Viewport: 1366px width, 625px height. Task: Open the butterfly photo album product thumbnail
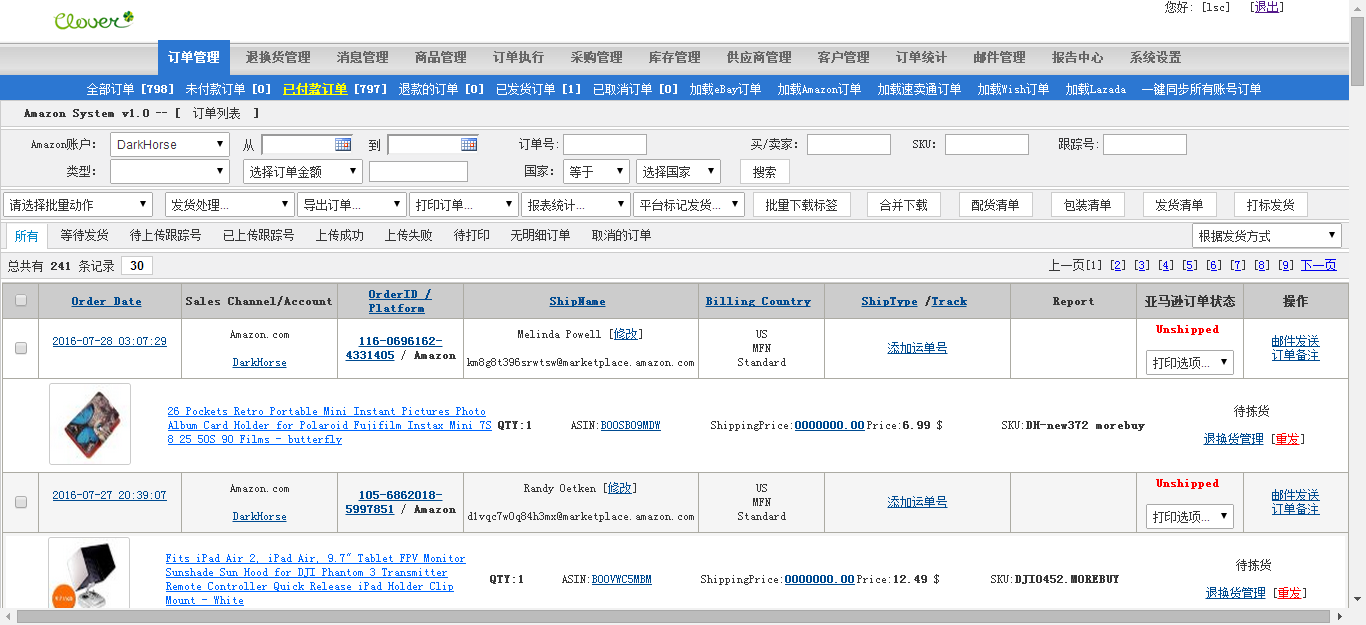pyautogui.click(x=90, y=424)
